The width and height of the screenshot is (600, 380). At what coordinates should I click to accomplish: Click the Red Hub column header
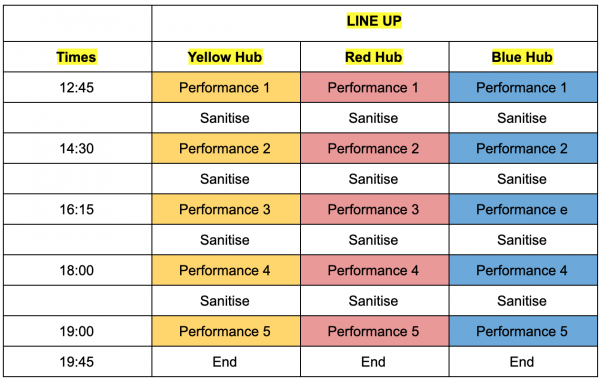374,57
